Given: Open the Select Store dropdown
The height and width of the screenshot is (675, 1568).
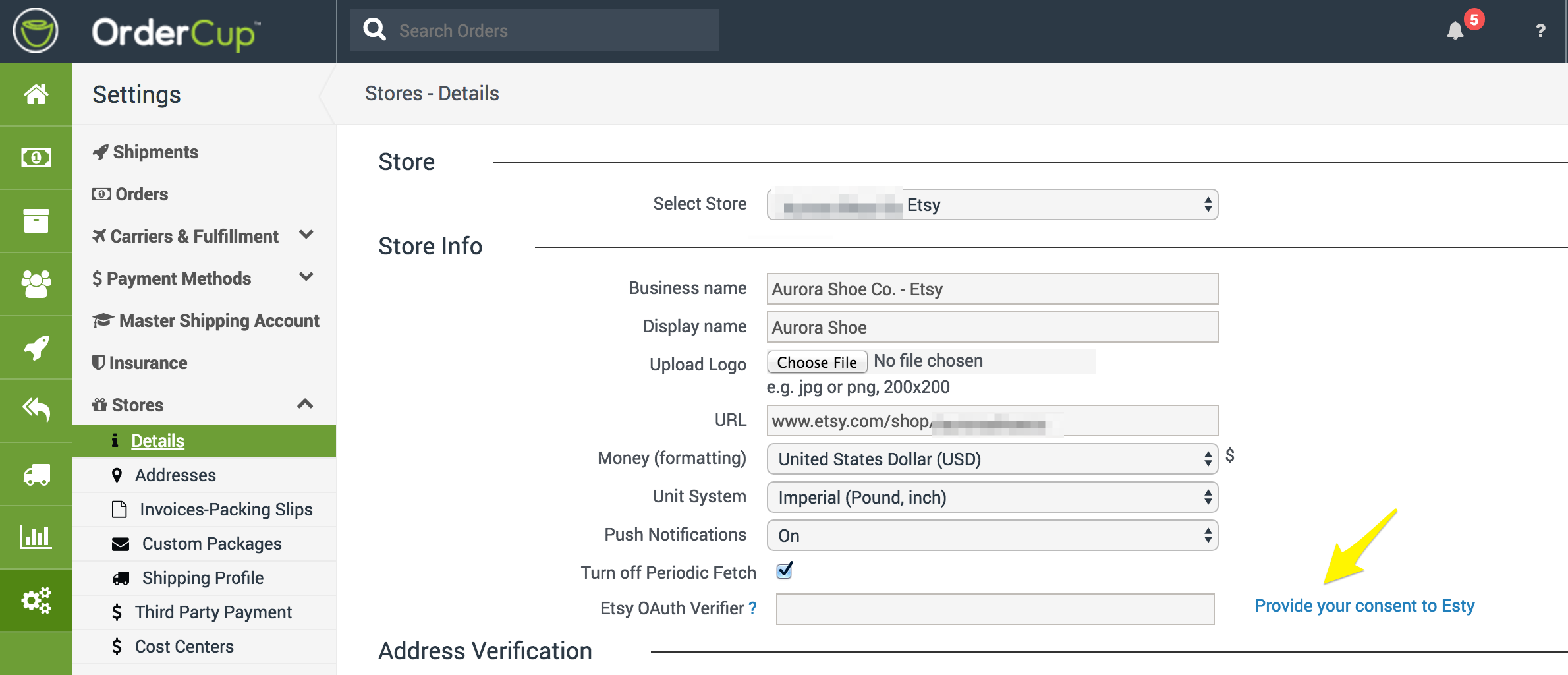Looking at the screenshot, I should click(992, 204).
